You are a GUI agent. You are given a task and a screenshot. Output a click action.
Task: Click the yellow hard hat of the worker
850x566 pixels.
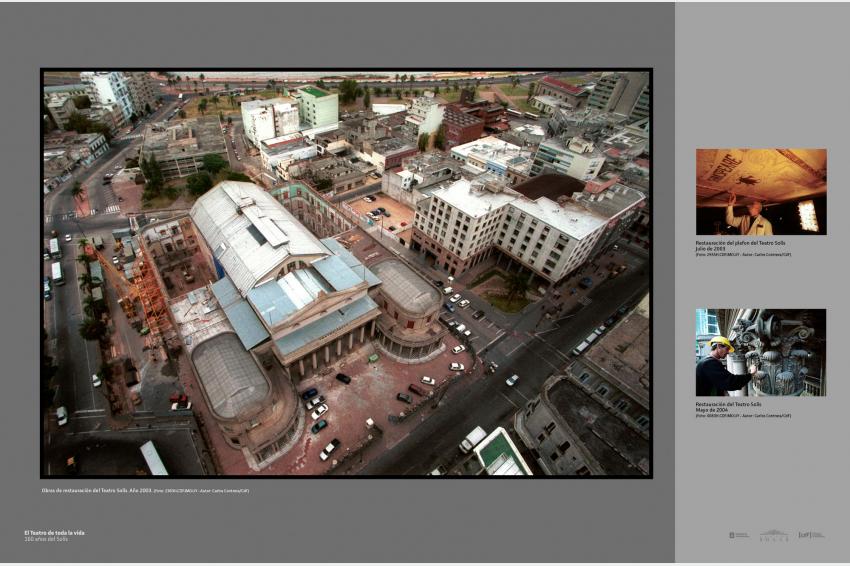pos(720,343)
